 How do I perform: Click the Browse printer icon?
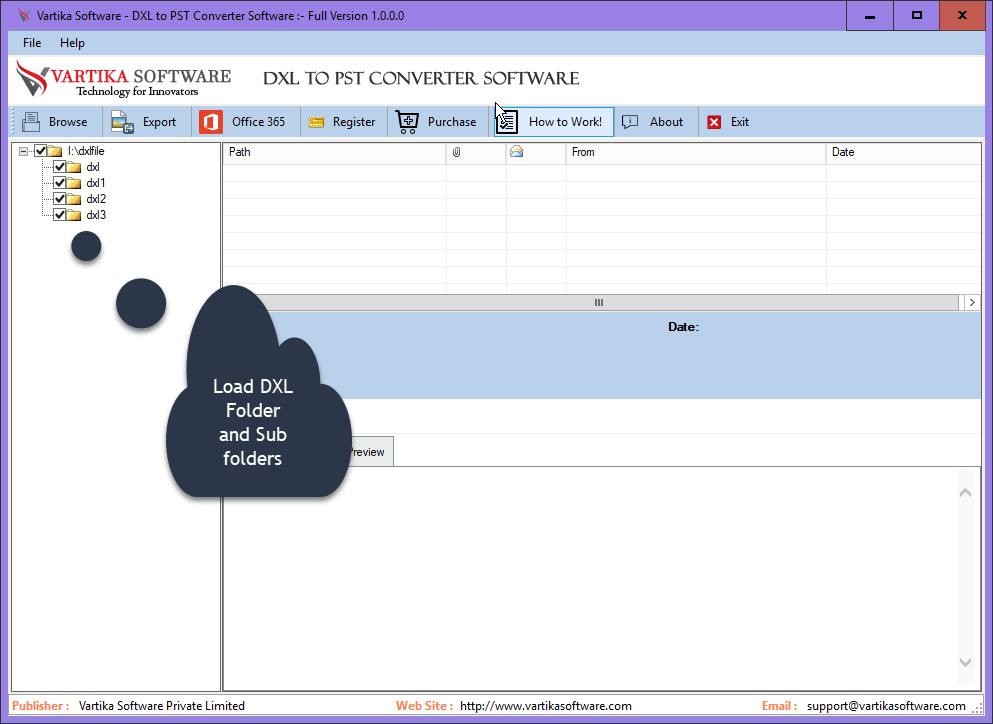pyautogui.click(x=30, y=122)
